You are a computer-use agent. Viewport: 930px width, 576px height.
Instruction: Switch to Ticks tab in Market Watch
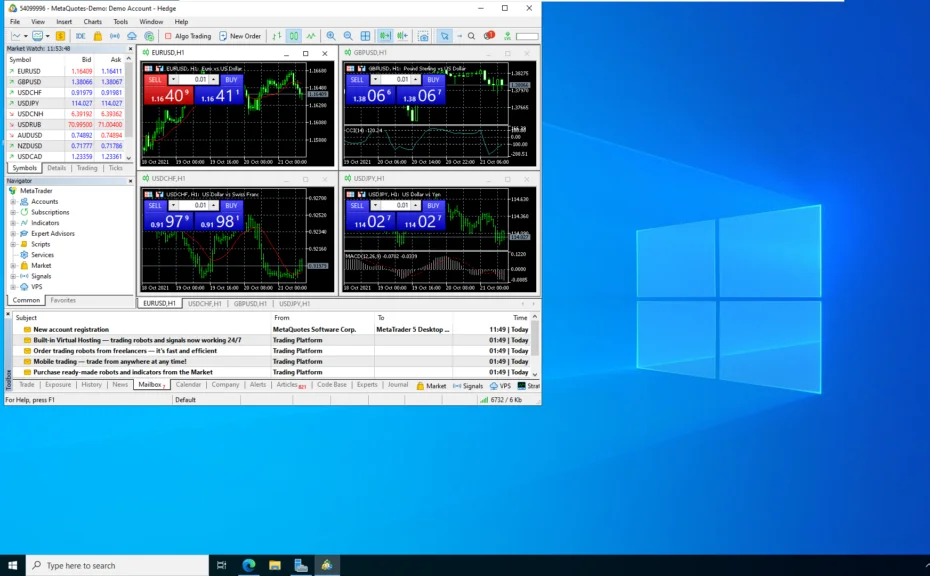[x=116, y=168]
